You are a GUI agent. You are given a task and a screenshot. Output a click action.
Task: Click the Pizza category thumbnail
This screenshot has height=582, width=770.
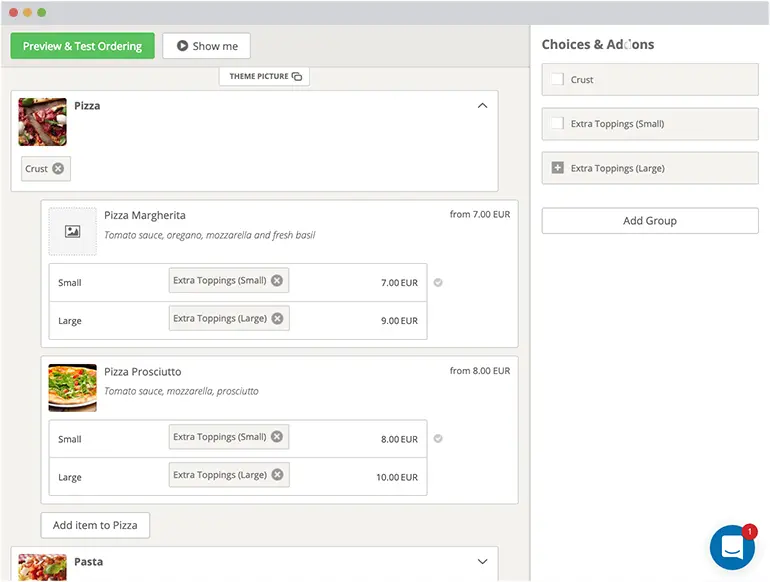point(43,122)
